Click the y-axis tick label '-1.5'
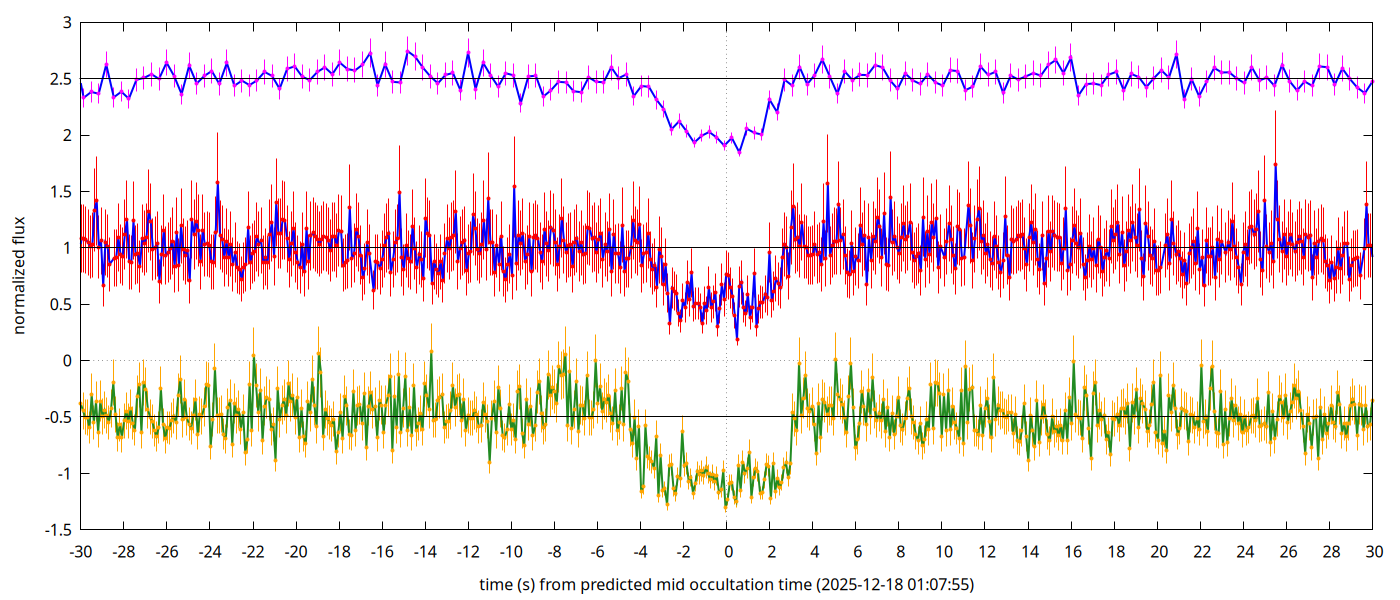This screenshot has width=1400, height=600. click(57, 530)
